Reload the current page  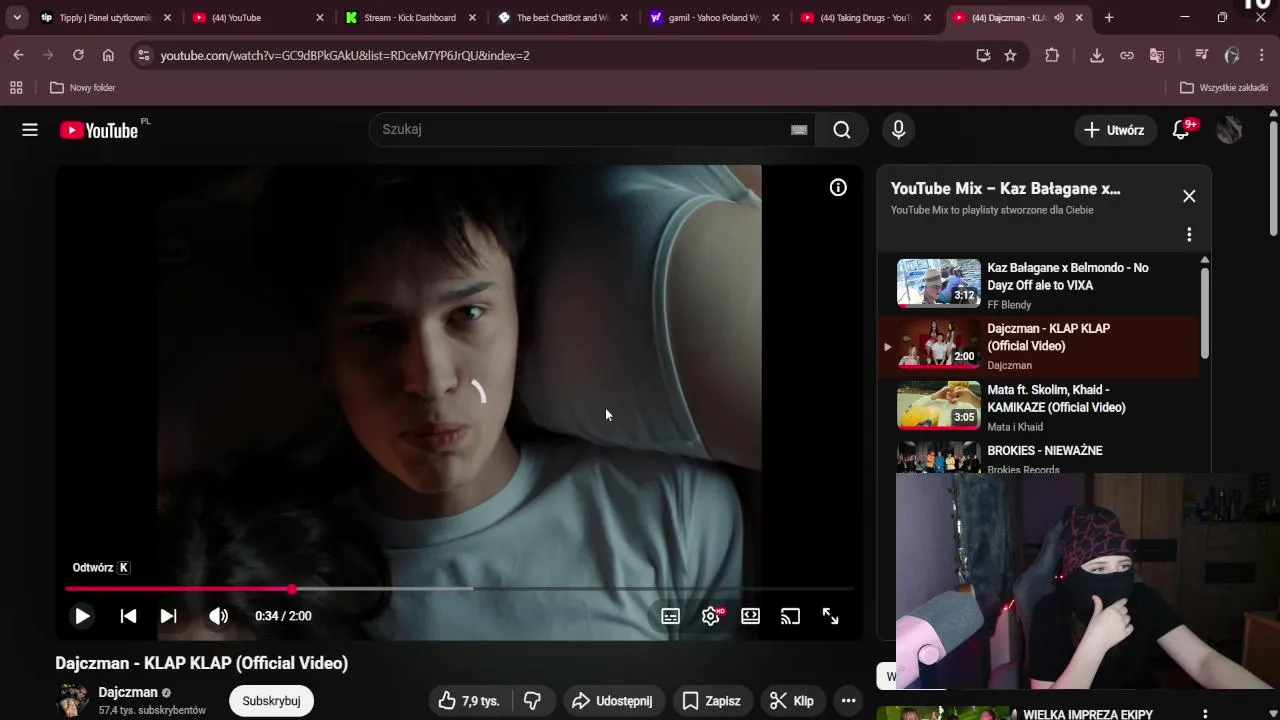78,55
